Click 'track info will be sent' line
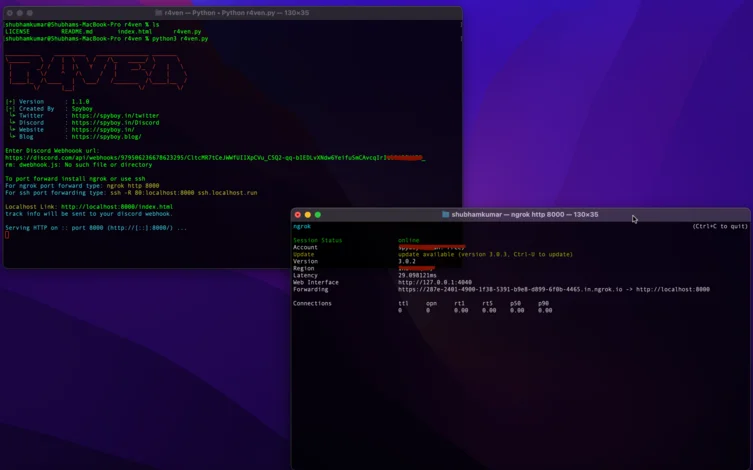753x470 pixels. point(89,214)
